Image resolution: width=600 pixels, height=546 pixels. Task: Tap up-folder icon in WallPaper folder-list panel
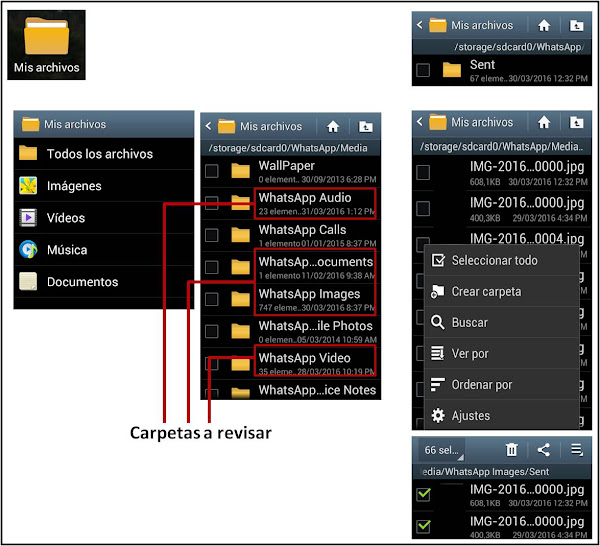(x=365, y=126)
